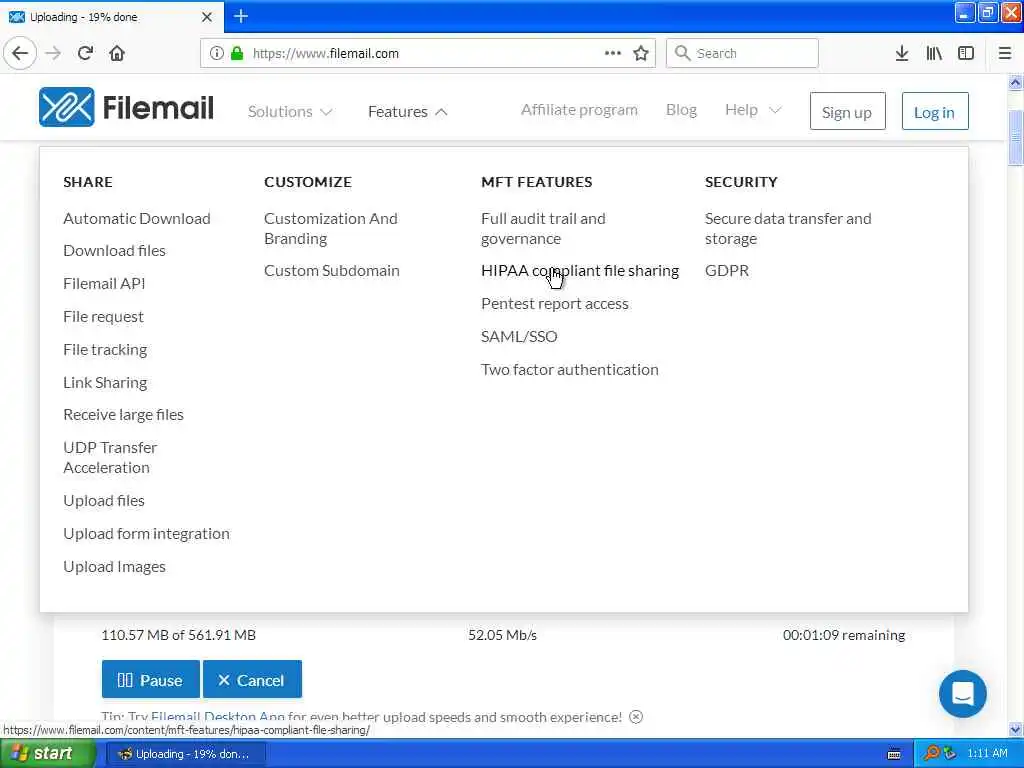This screenshot has width=1024, height=768.
Task: Open Upload form integration link
Action: point(146,534)
